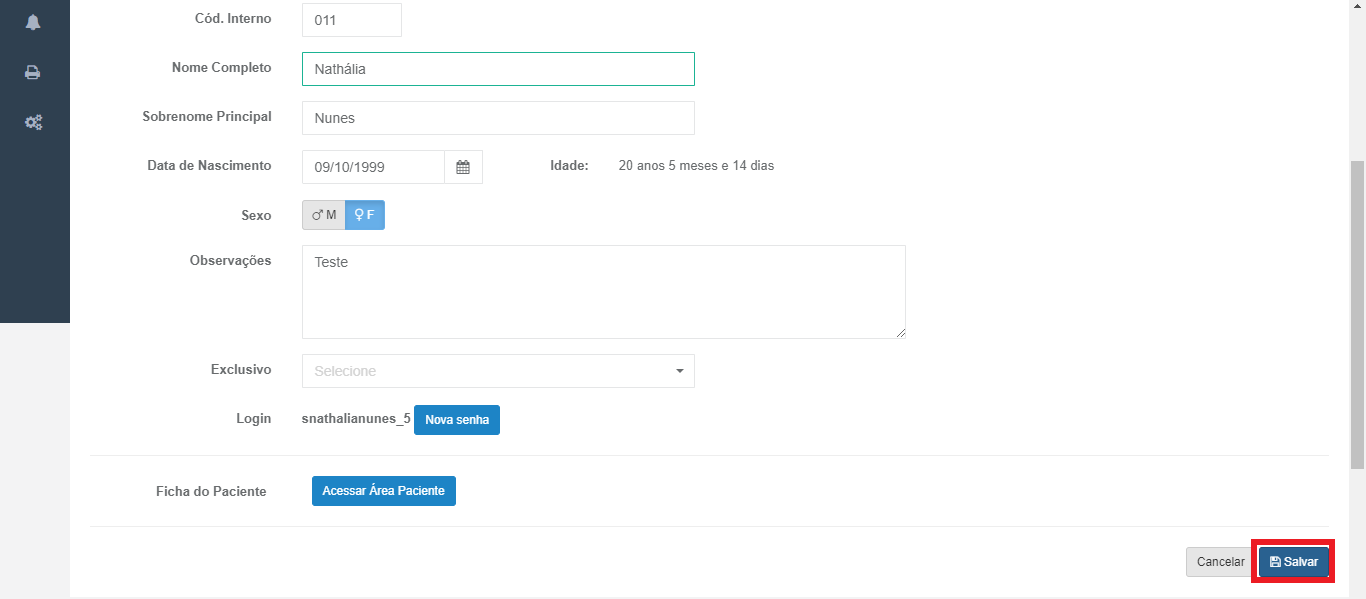
Task: Open settings gears icon in sidebar
Action: 33,122
